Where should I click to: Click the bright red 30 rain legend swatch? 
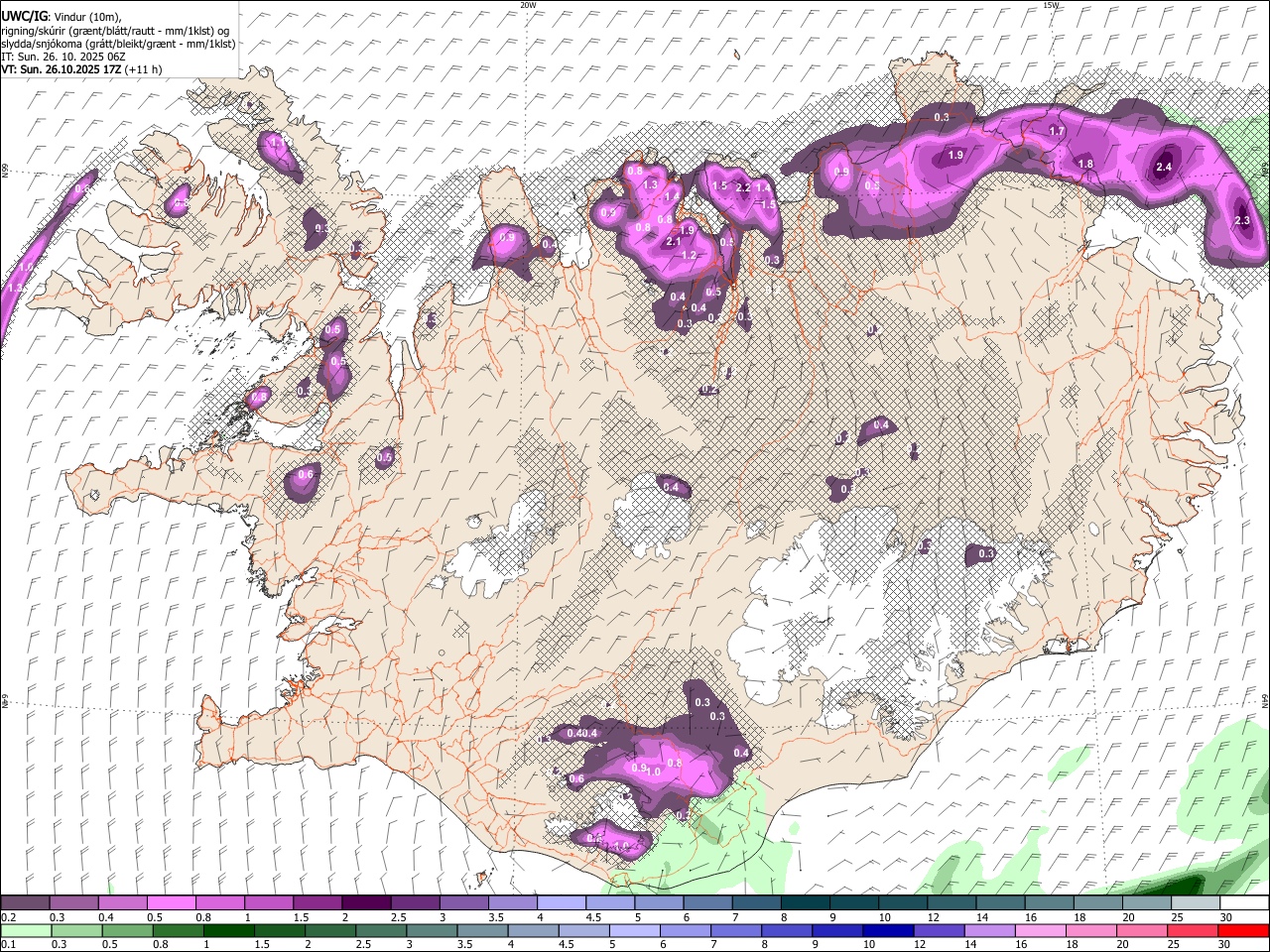pyautogui.click(x=1242, y=930)
